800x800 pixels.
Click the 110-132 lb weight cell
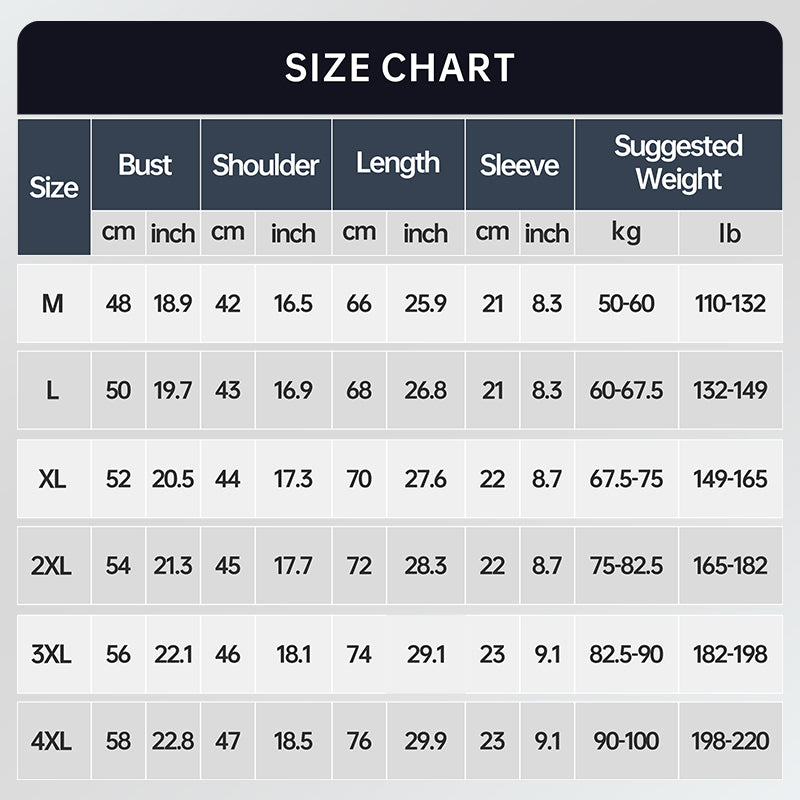pos(730,304)
